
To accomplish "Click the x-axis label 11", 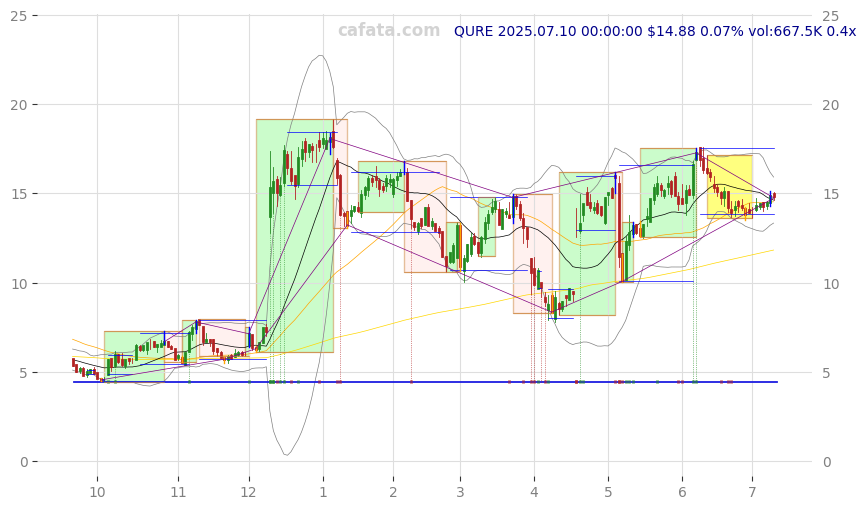I will 178,492.
